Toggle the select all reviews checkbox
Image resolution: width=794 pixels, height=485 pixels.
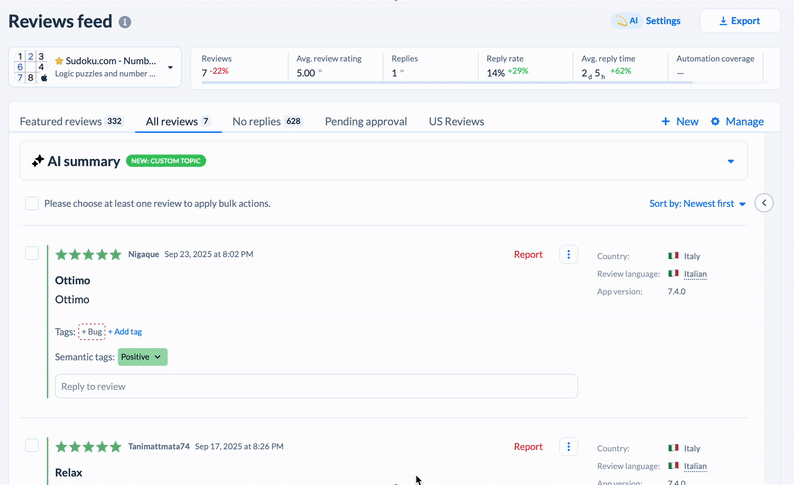32,204
